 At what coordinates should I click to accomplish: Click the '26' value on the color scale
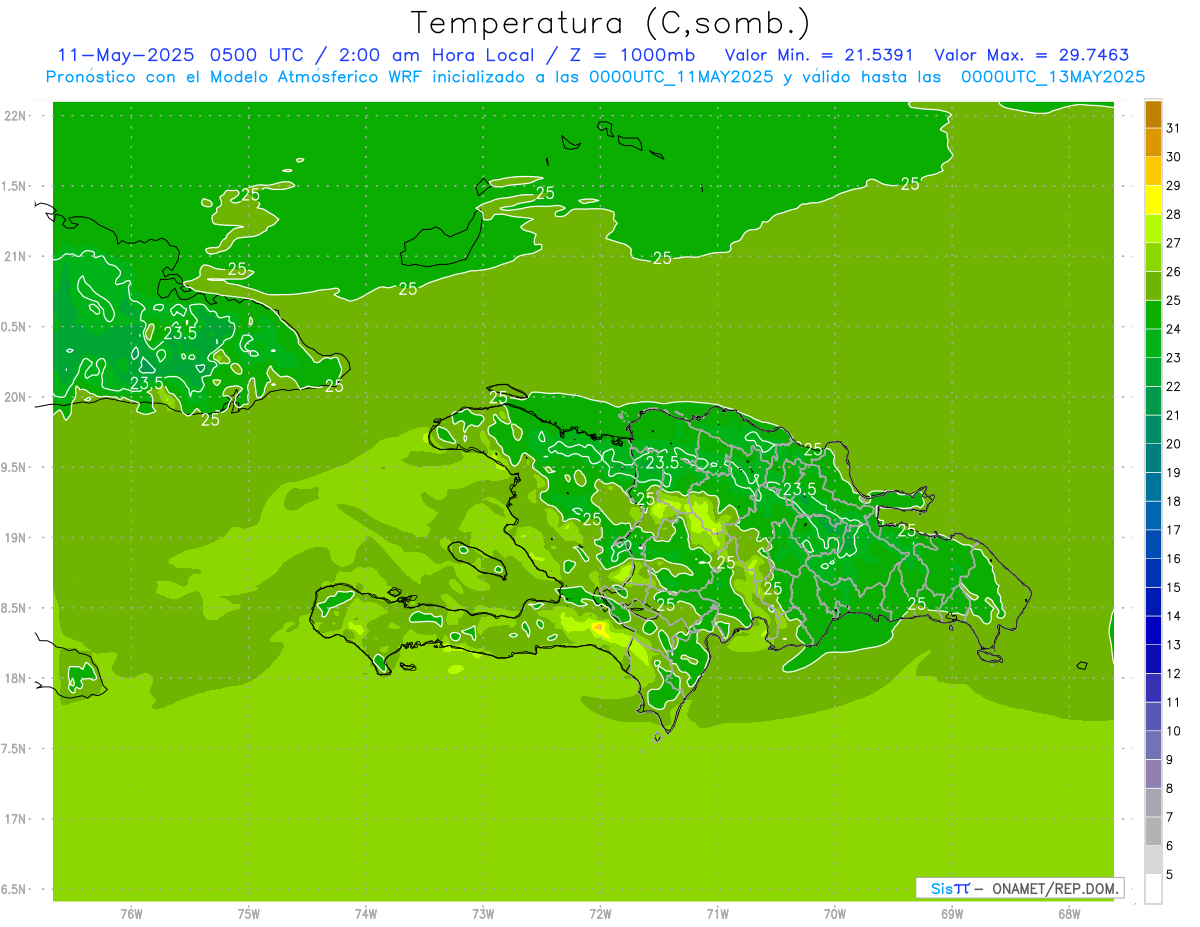(1174, 272)
